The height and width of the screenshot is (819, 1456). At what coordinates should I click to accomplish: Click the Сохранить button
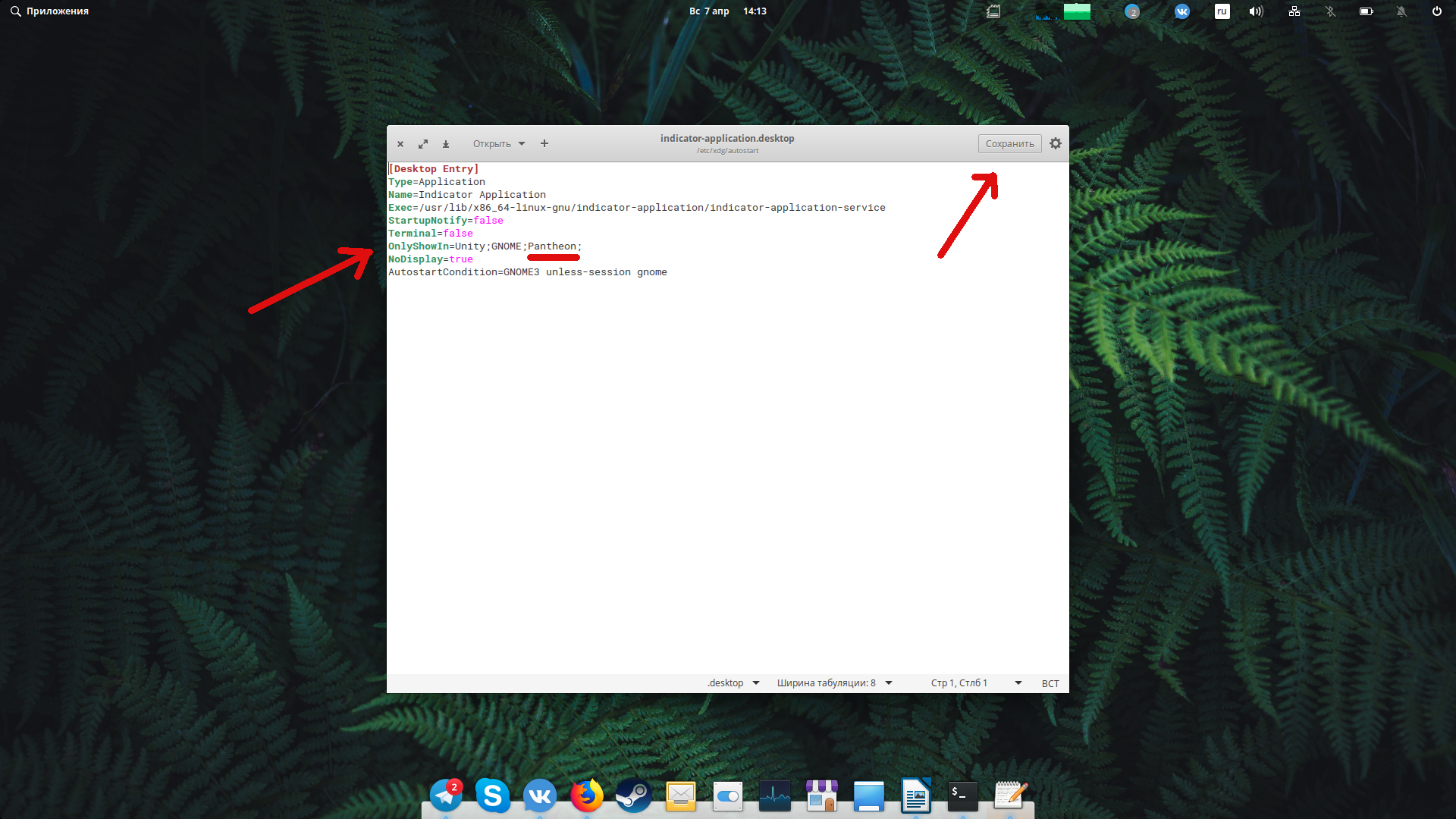pos(1009,144)
